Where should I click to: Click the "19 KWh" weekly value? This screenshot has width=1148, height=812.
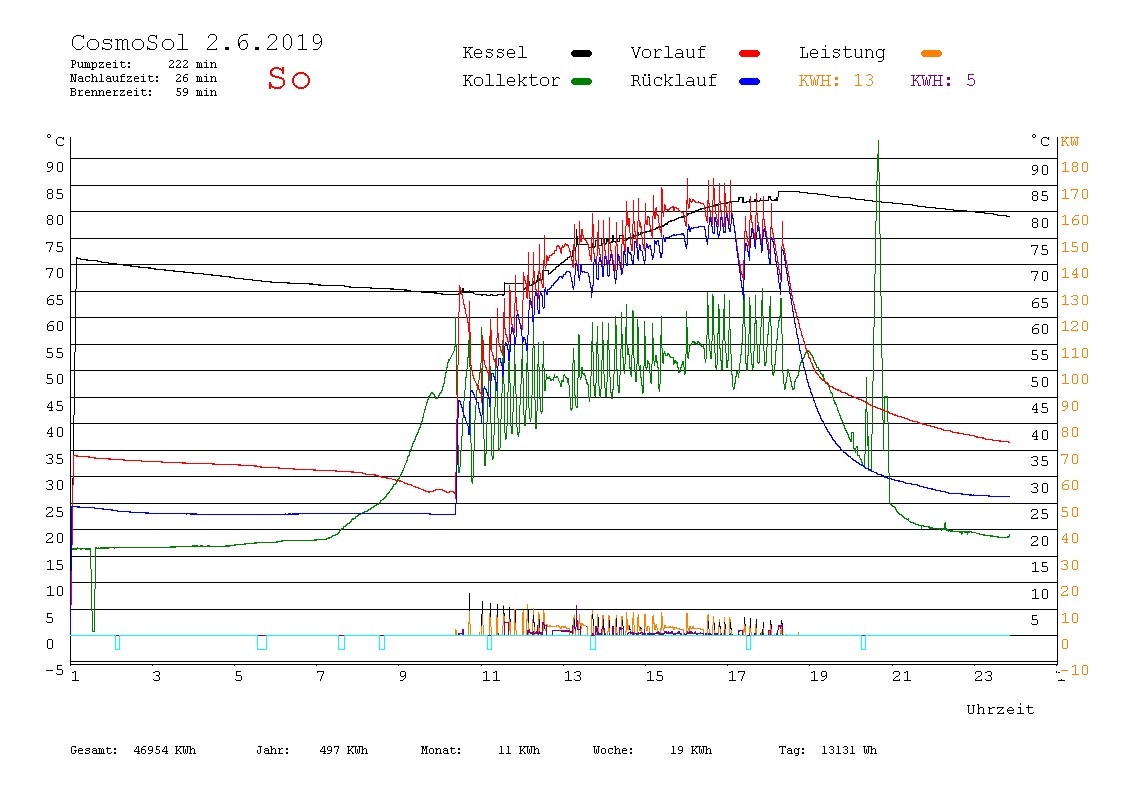point(691,750)
